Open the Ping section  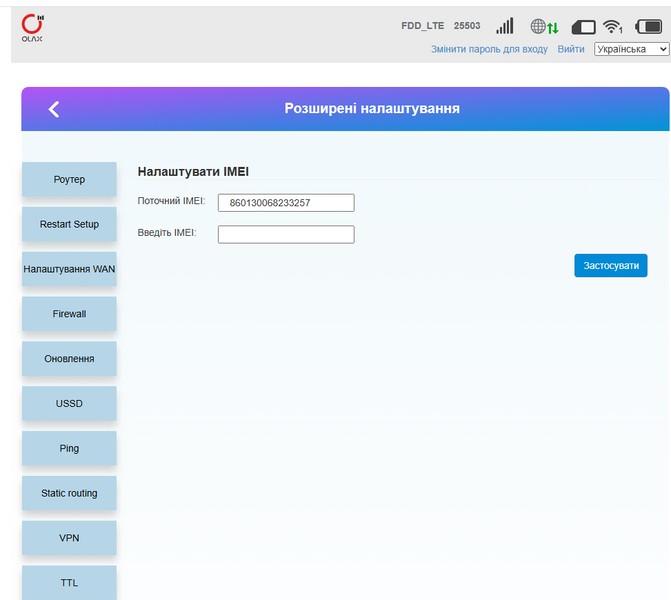pyautogui.click(x=69, y=449)
